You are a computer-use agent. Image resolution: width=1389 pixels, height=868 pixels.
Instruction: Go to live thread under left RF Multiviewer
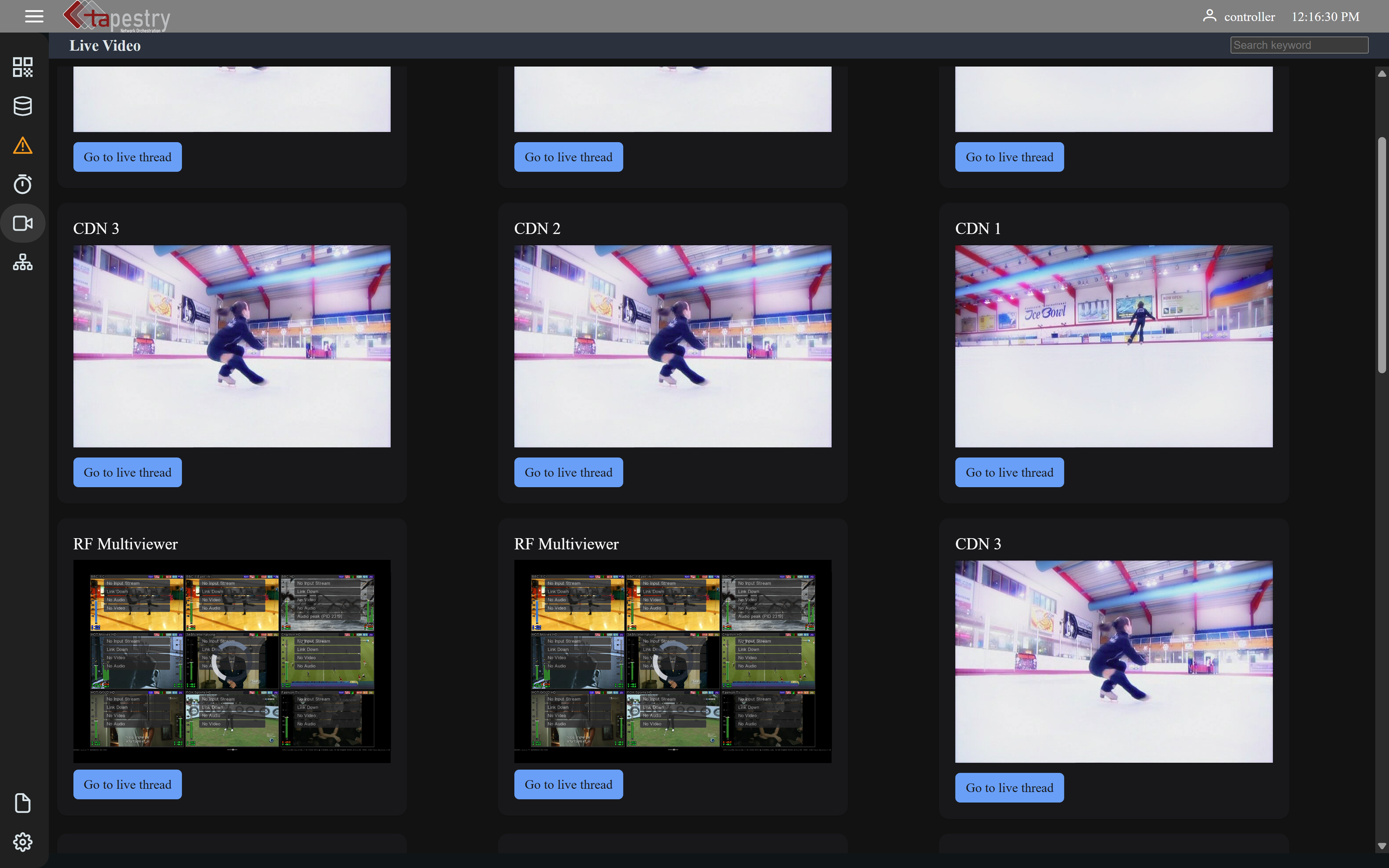click(x=128, y=784)
